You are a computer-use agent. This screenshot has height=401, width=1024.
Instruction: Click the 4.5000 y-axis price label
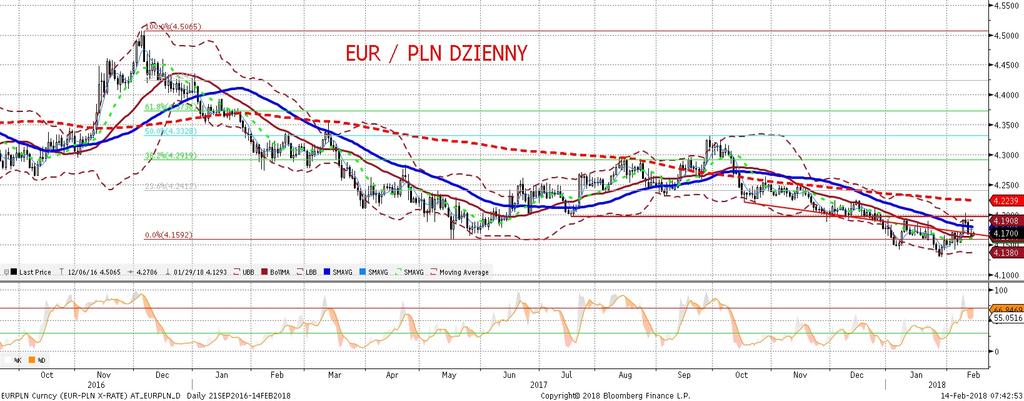click(1004, 35)
